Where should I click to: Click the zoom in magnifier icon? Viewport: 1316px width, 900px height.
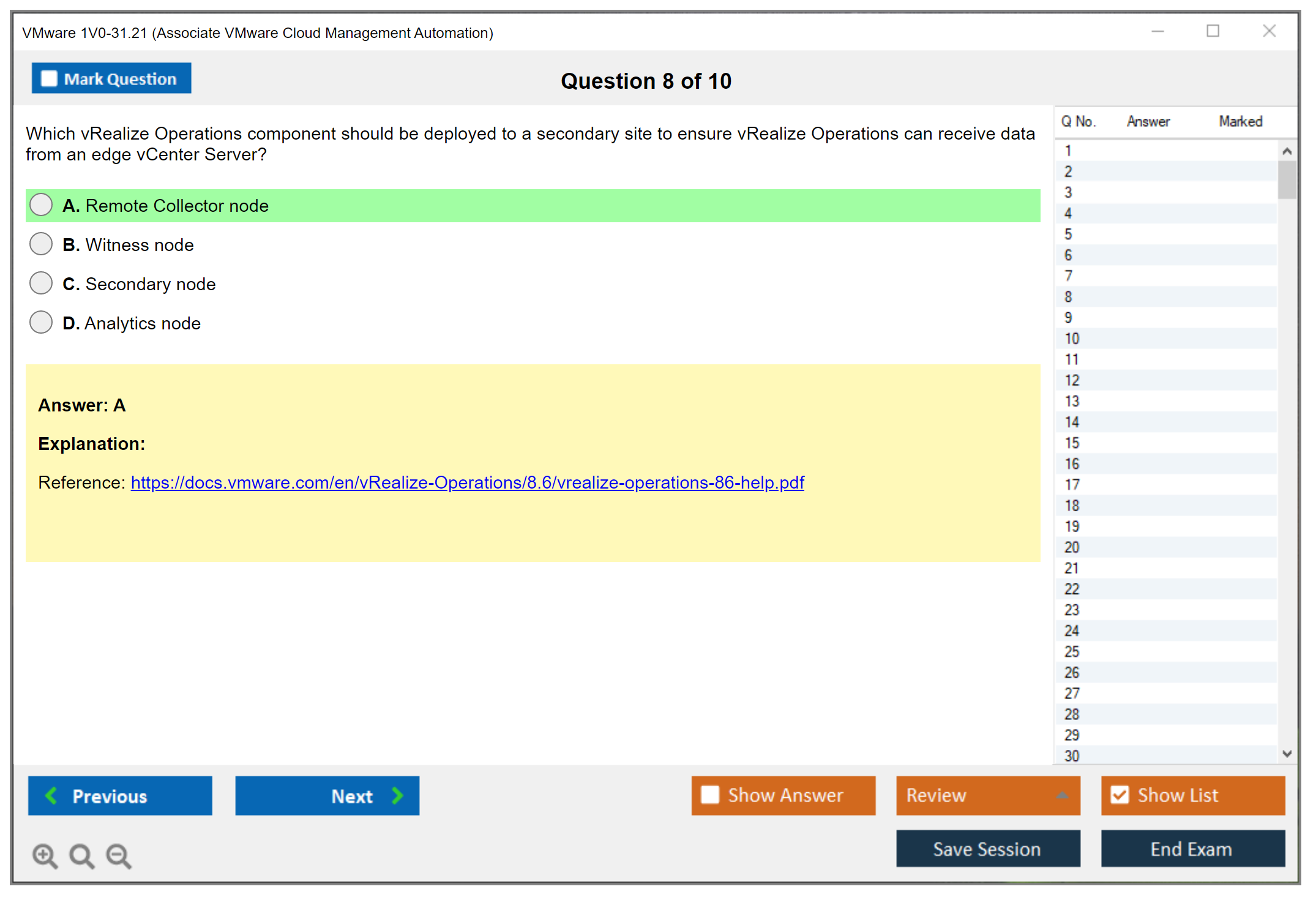point(45,855)
